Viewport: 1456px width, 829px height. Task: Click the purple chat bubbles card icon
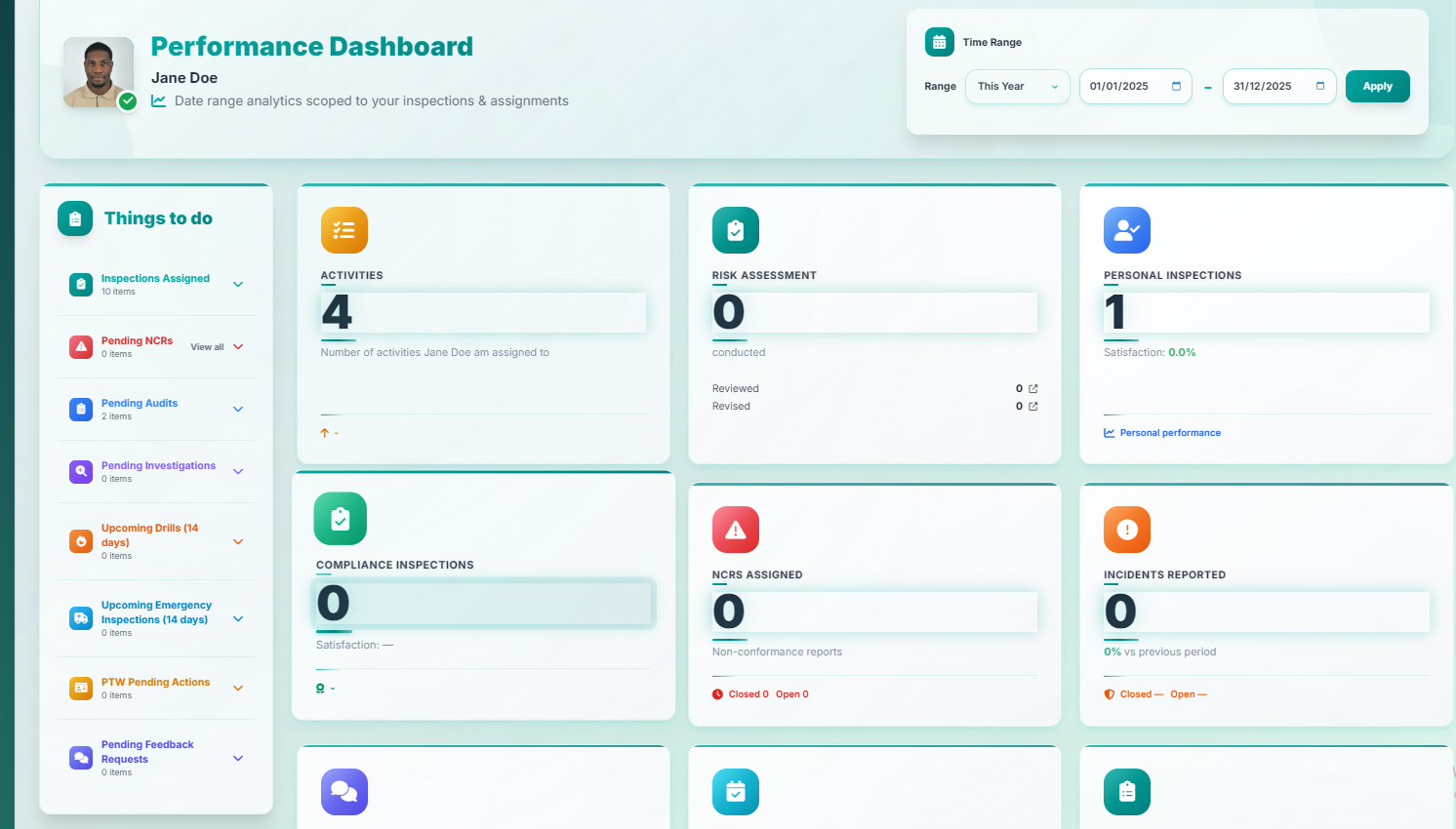[344, 792]
